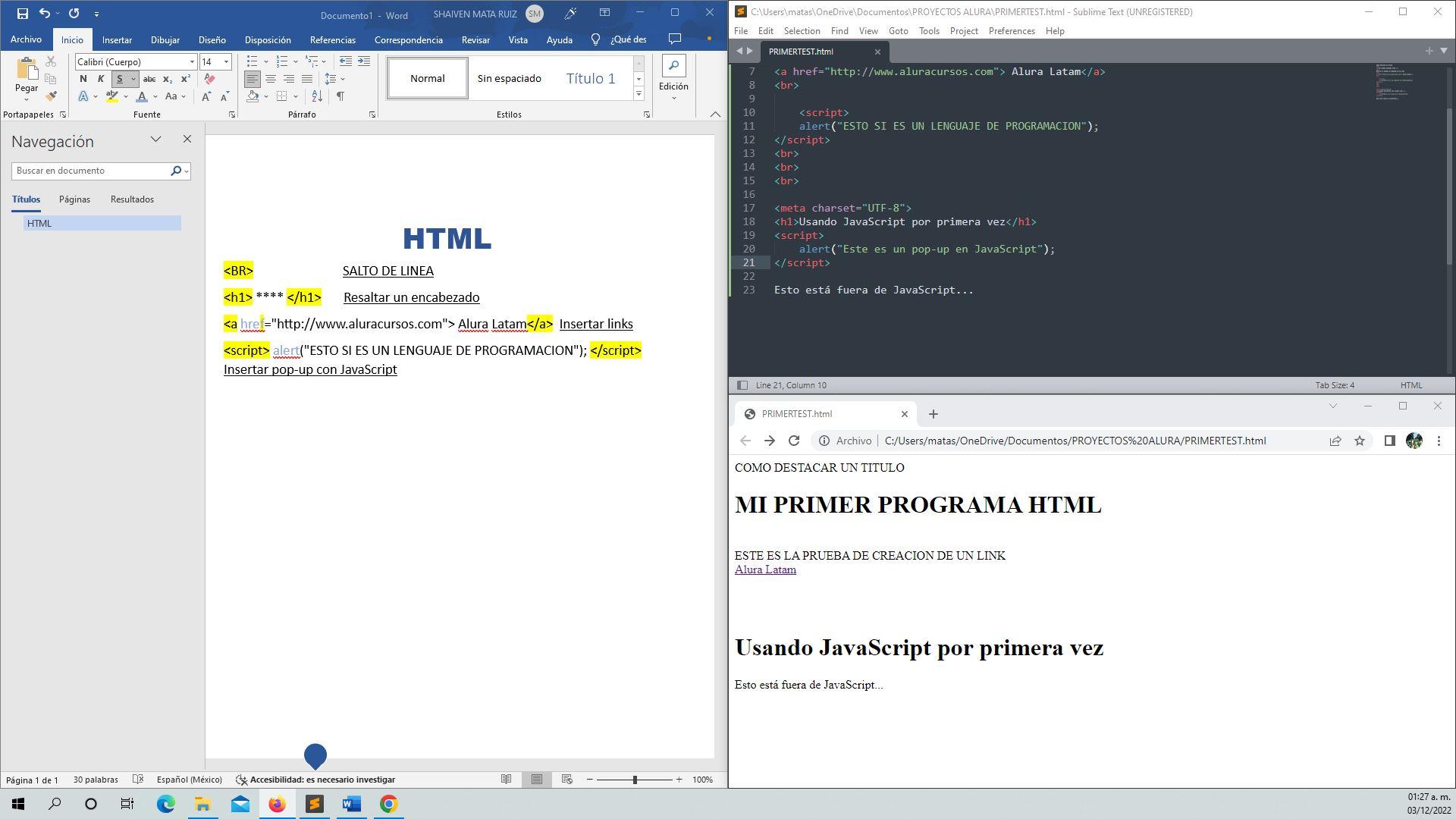The height and width of the screenshot is (819, 1456).
Task: Apply the Sin espaciado style
Action: (510, 78)
